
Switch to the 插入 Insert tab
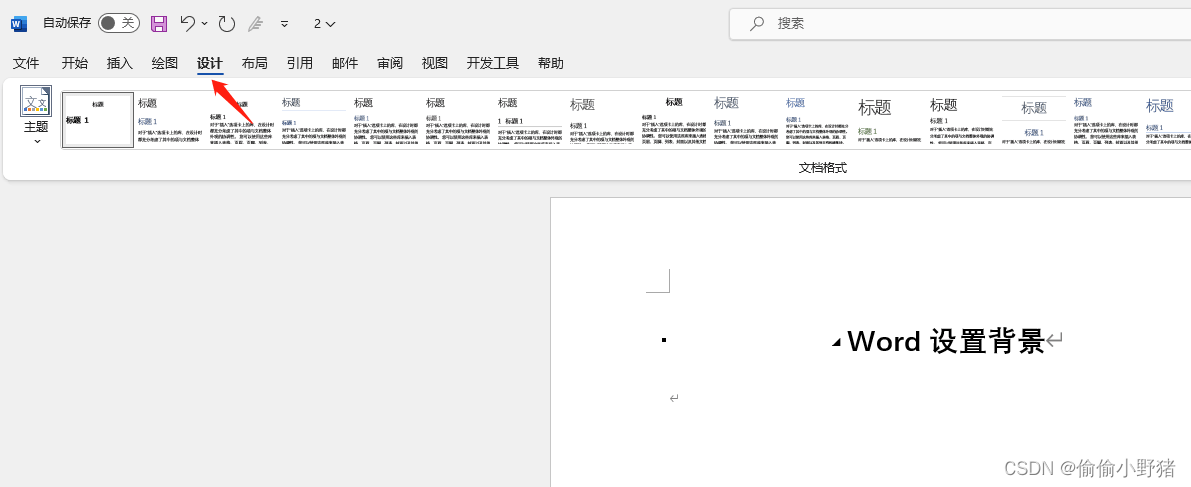coord(119,63)
